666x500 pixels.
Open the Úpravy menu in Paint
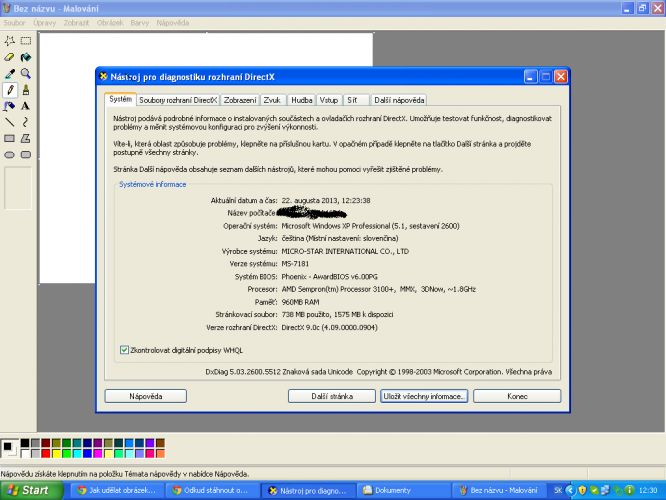click(45, 23)
